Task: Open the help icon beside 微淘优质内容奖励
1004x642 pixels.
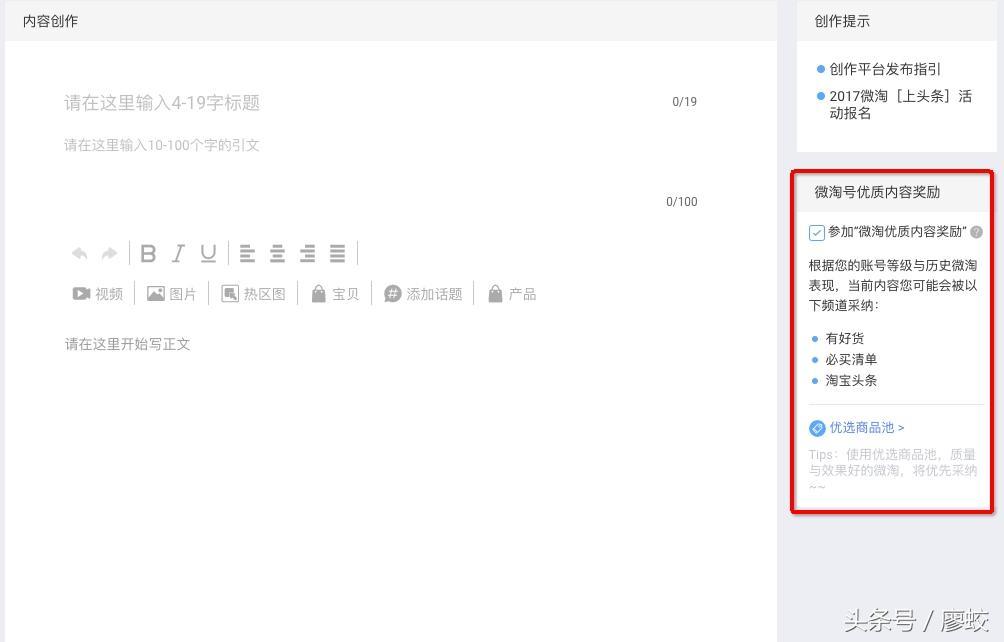Action: pos(976,232)
